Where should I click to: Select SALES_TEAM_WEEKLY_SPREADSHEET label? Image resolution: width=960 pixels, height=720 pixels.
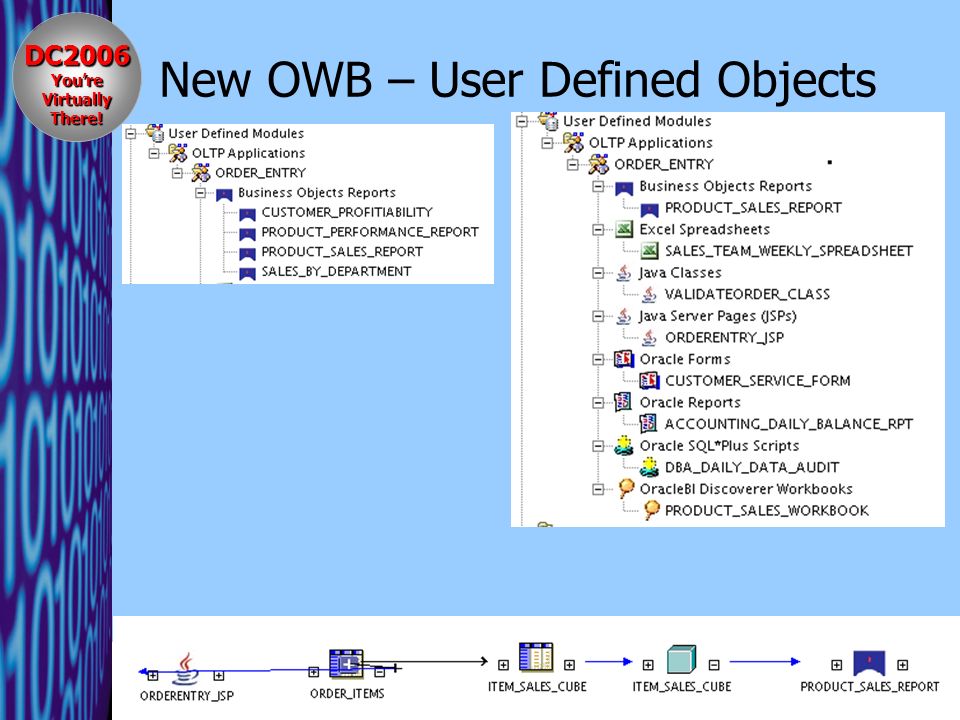789,251
